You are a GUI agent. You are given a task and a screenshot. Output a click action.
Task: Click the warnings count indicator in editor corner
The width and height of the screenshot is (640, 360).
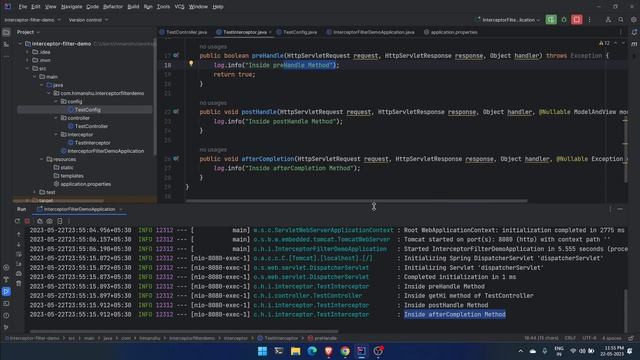click(604, 43)
